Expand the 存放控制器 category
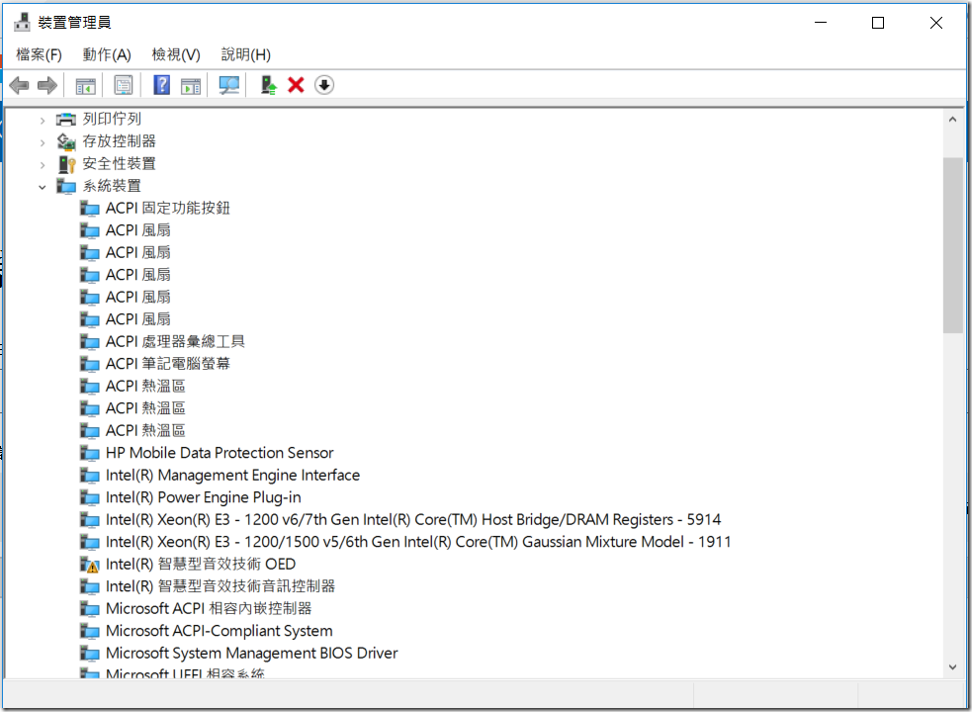 coord(42,143)
